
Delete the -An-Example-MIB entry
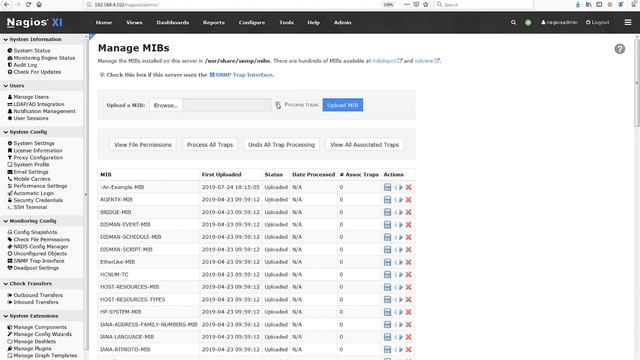point(408,187)
